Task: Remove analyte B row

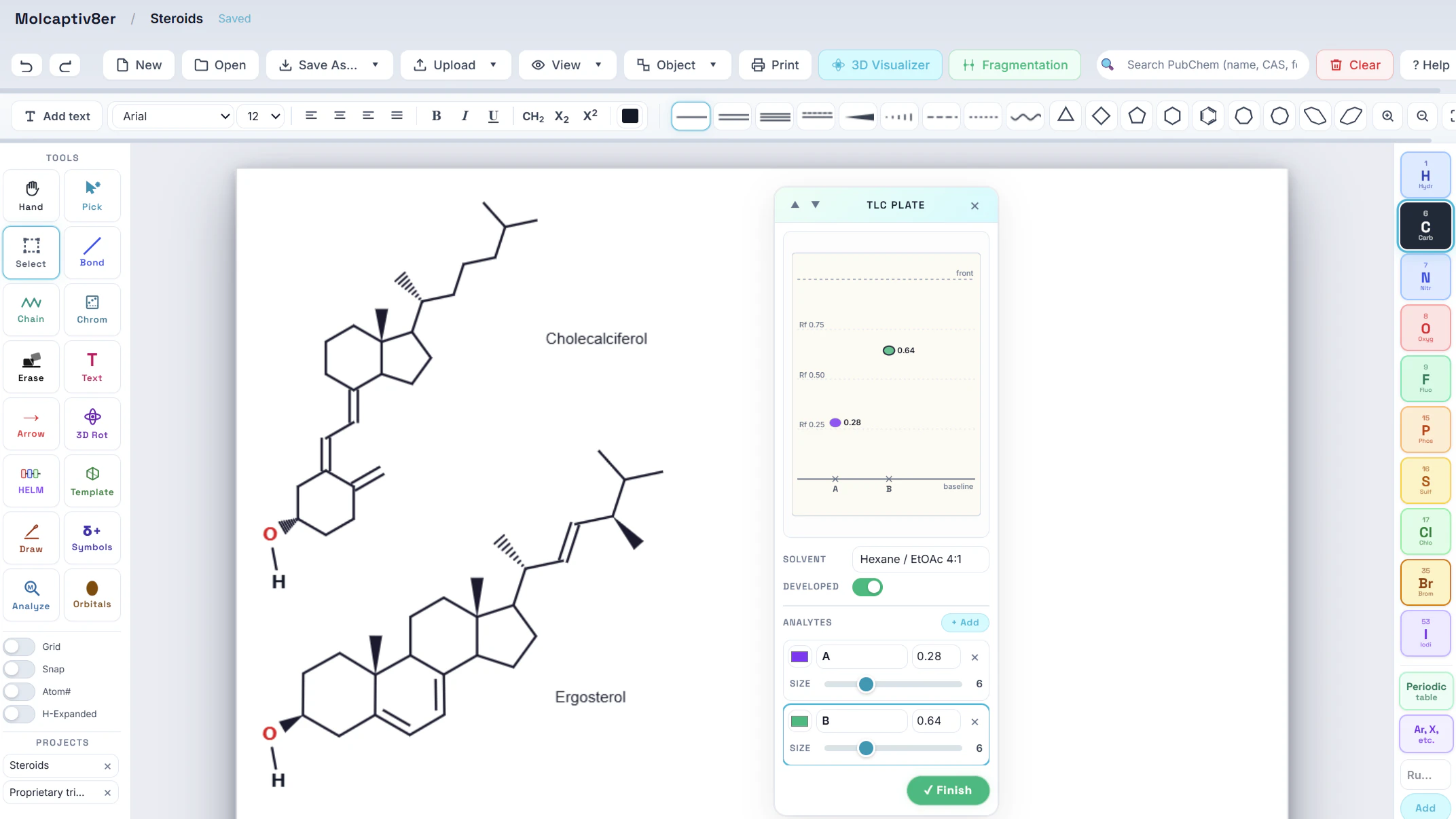Action: [x=975, y=721]
